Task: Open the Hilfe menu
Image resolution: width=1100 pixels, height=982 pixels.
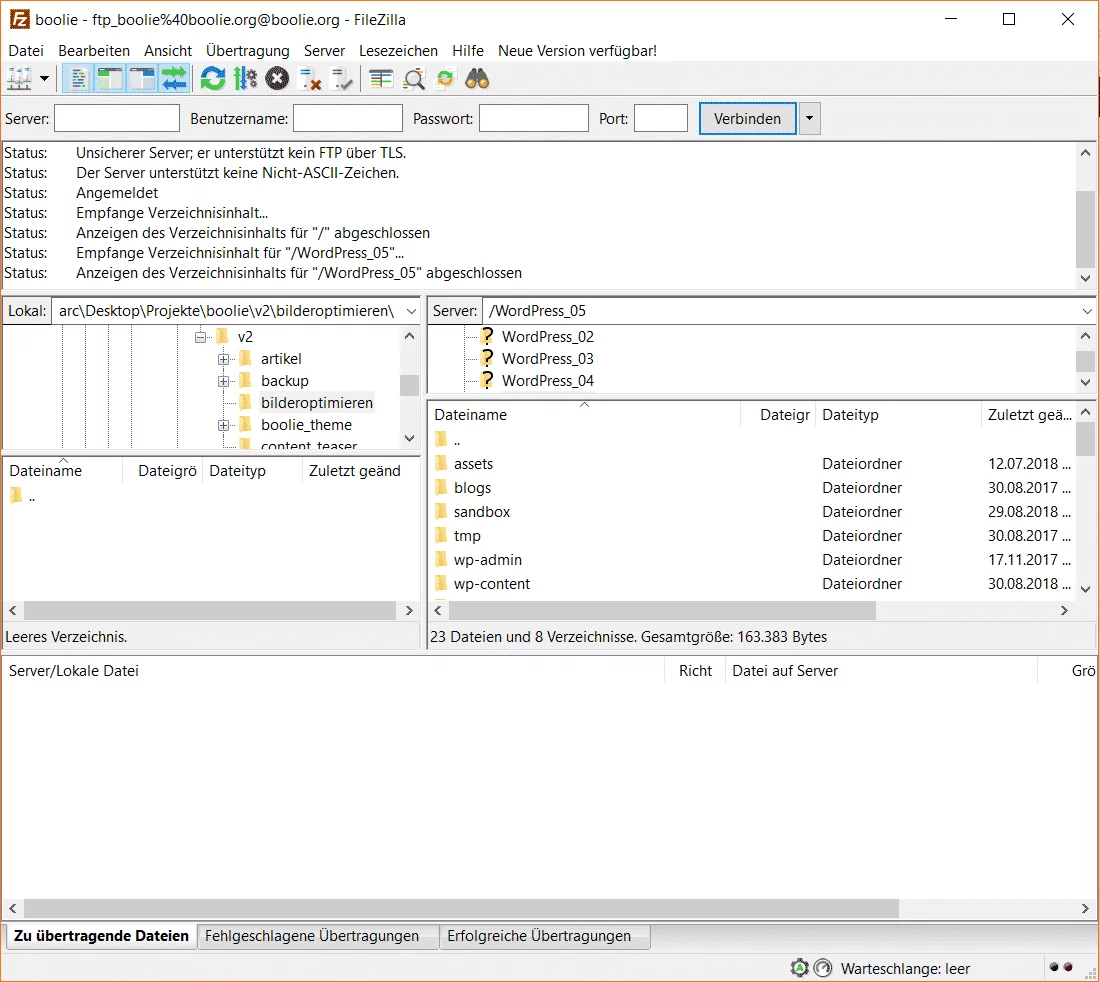Action: [468, 51]
